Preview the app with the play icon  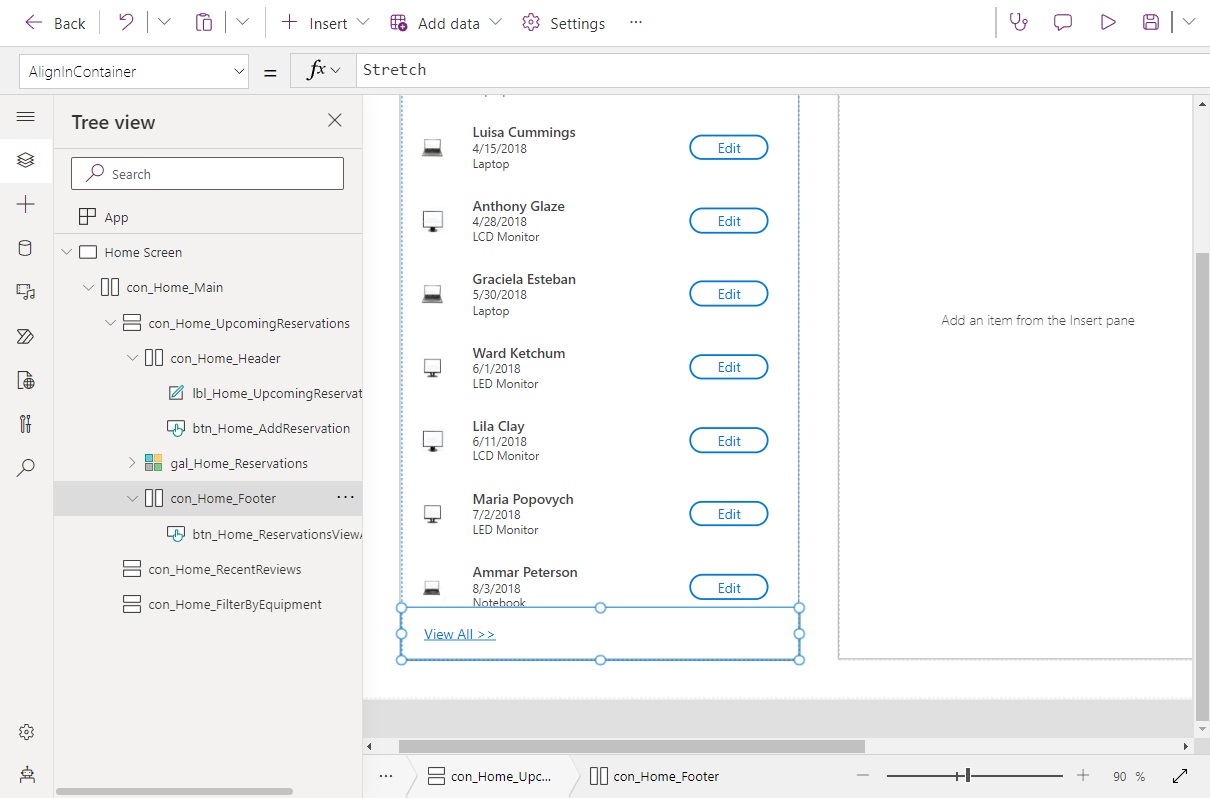(x=1107, y=22)
